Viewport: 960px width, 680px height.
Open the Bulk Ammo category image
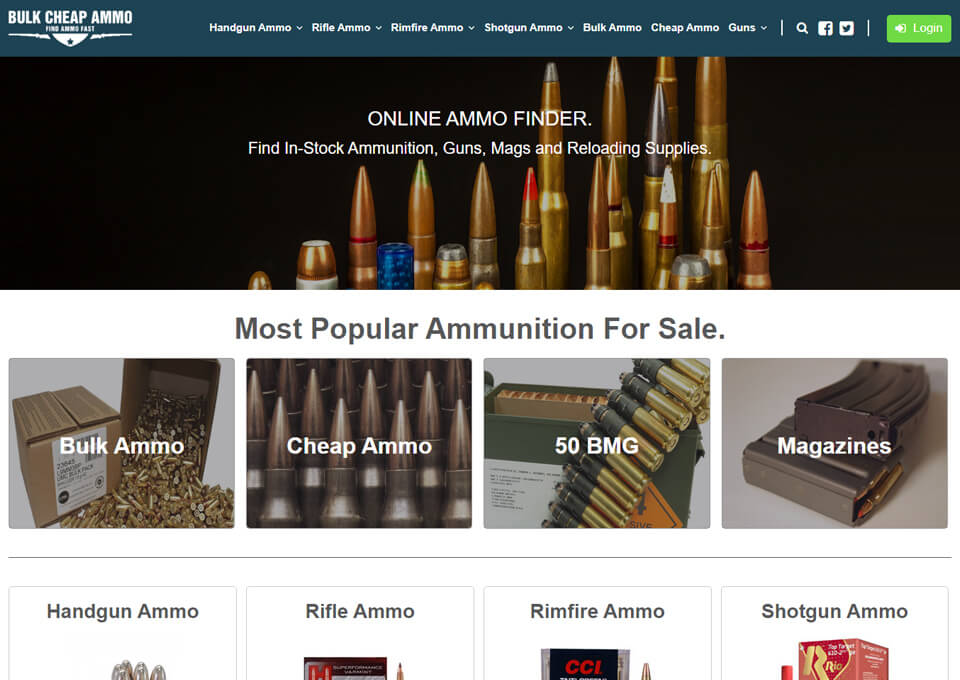click(120, 443)
